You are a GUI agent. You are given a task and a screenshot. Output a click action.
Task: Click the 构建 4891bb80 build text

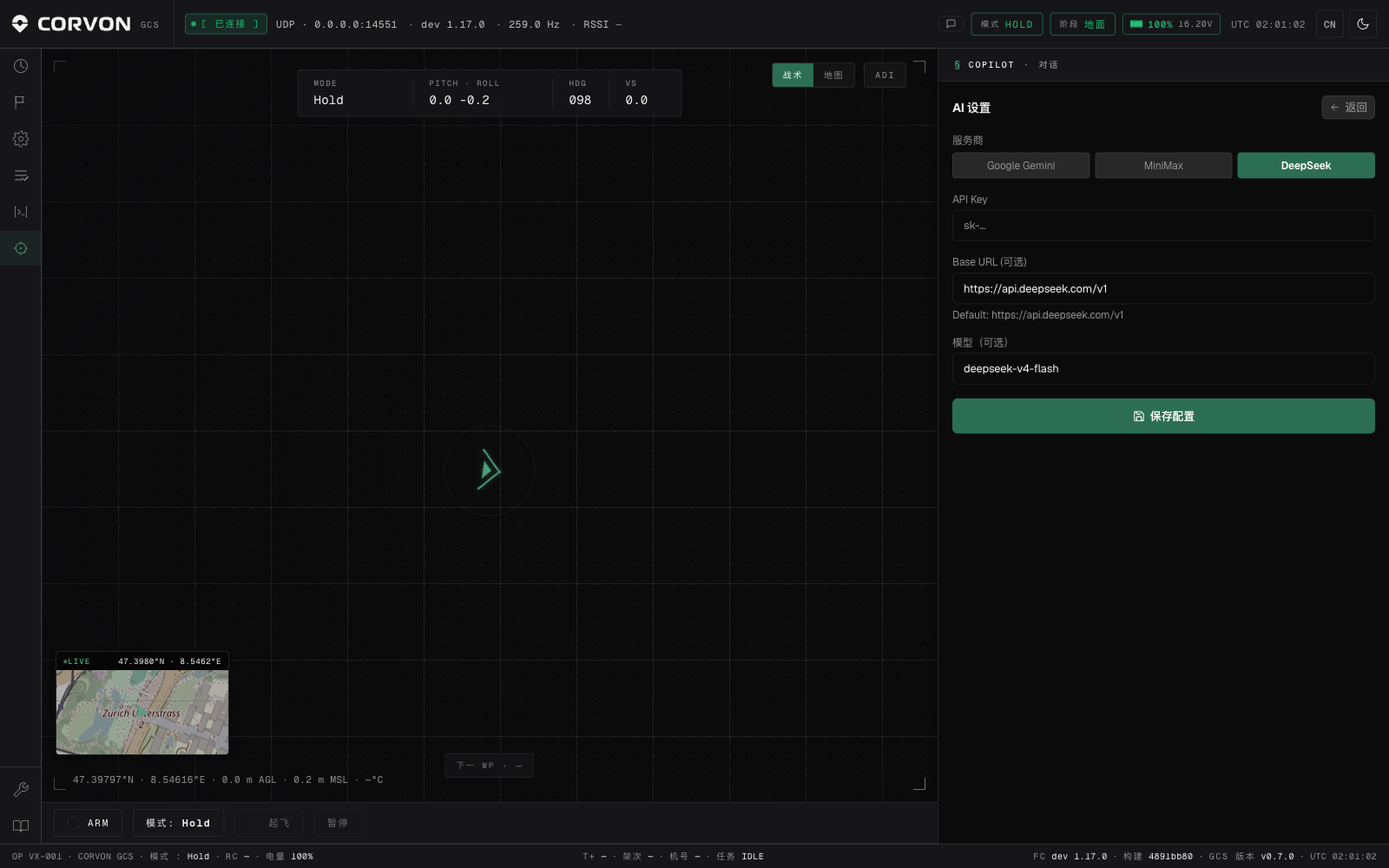click(1158, 857)
